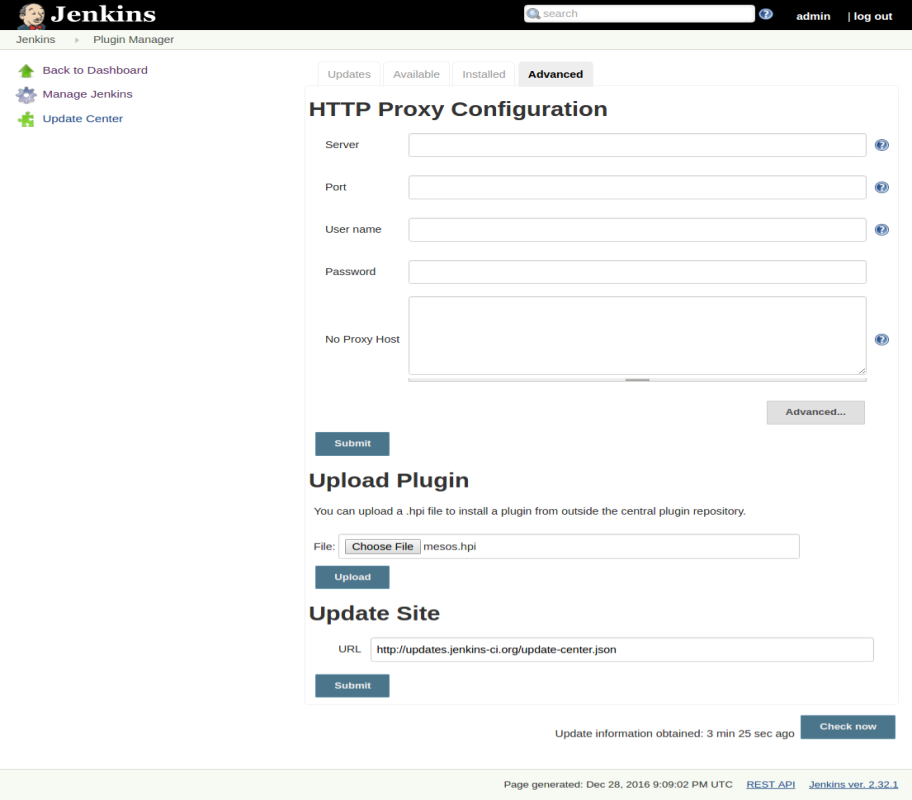Image resolution: width=912 pixels, height=800 pixels.
Task: Click the Check now button
Action: click(848, 727)
